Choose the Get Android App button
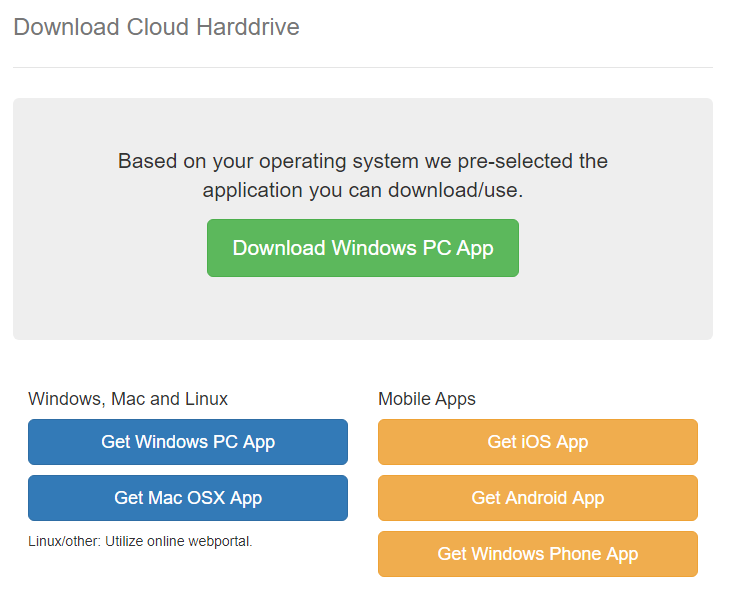Viewport: 747px width, 598px height. point(537,498)
